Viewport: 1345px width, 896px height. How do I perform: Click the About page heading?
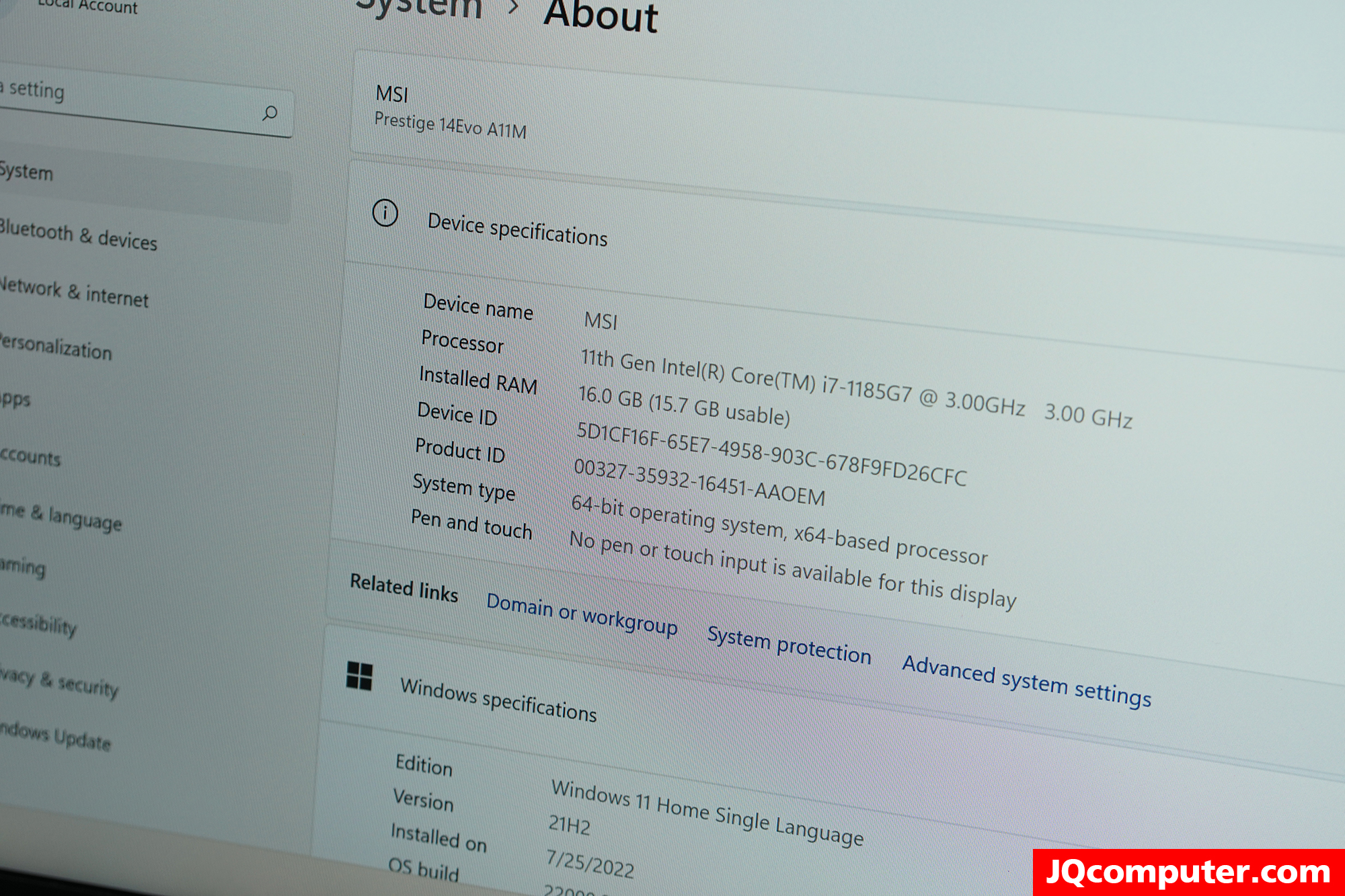pos(601,15)
